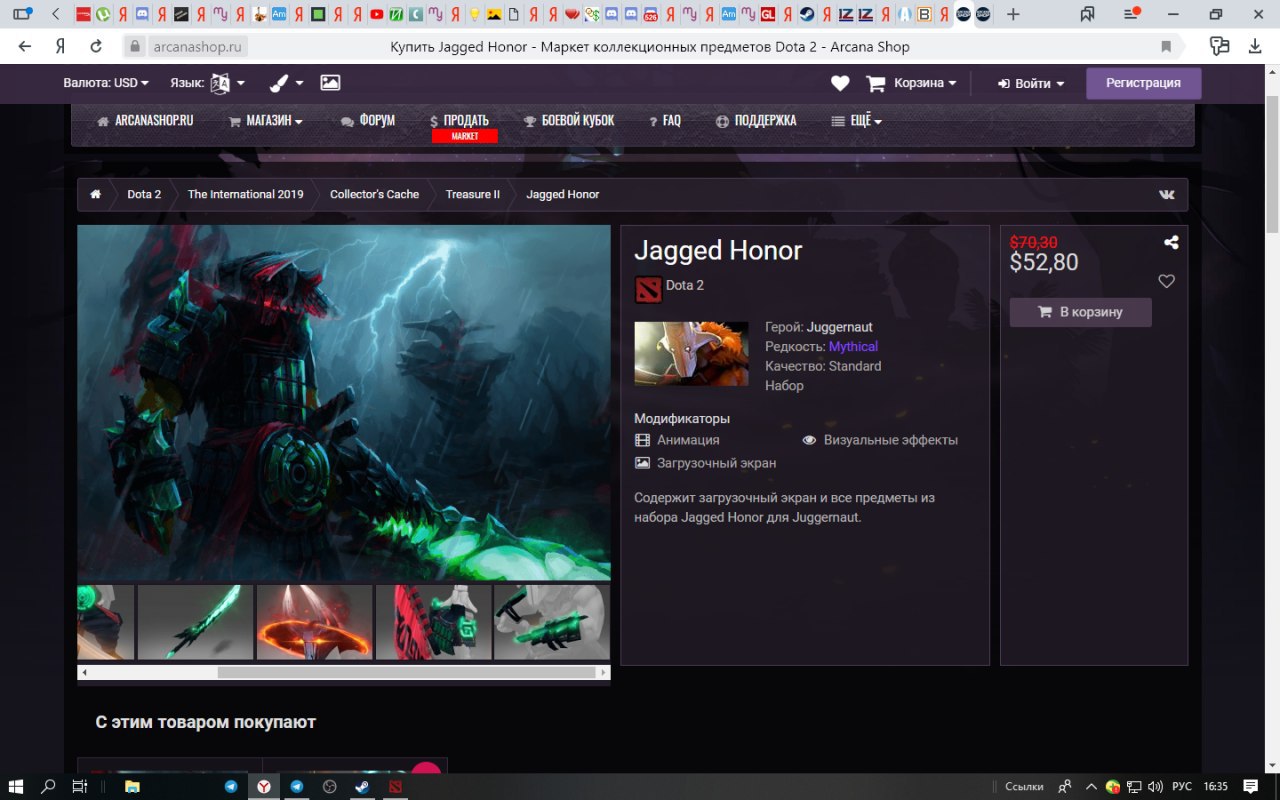Select the red banner armor thumbnail
The width and height of the screenshot is (1280, 800).
coord(433,622)
